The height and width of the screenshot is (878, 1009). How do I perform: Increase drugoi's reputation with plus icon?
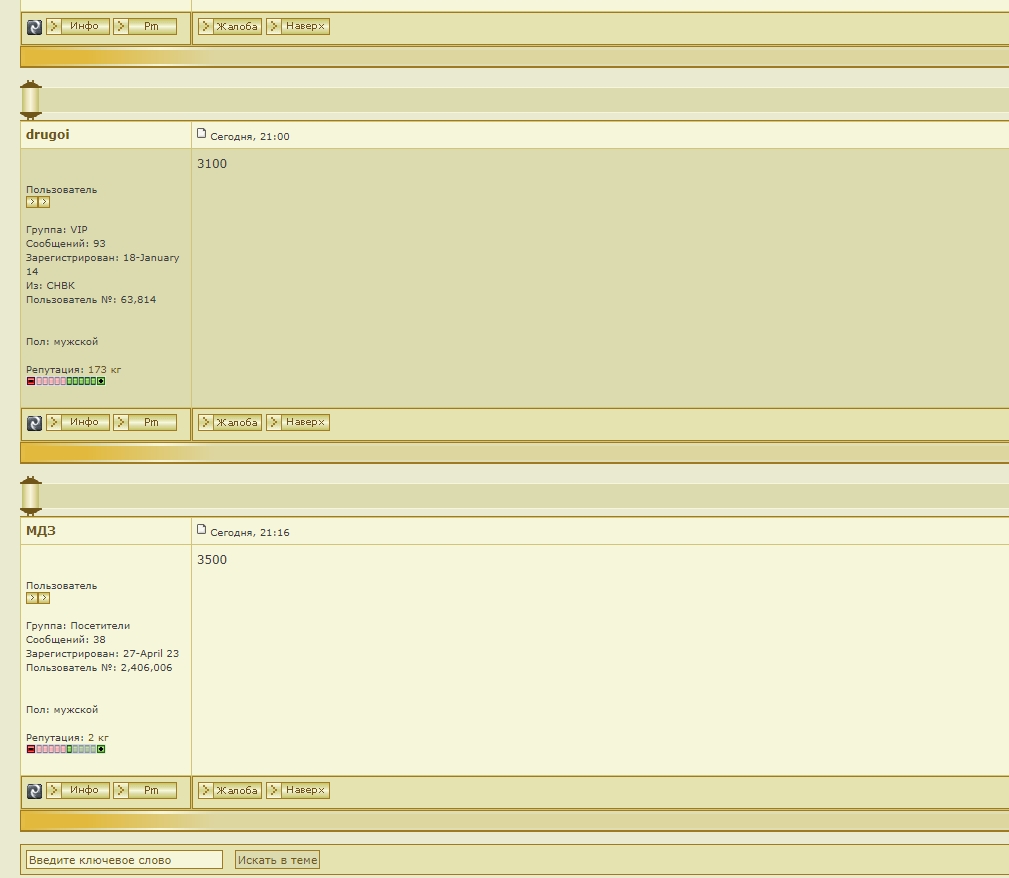click(x=101, y=381)
